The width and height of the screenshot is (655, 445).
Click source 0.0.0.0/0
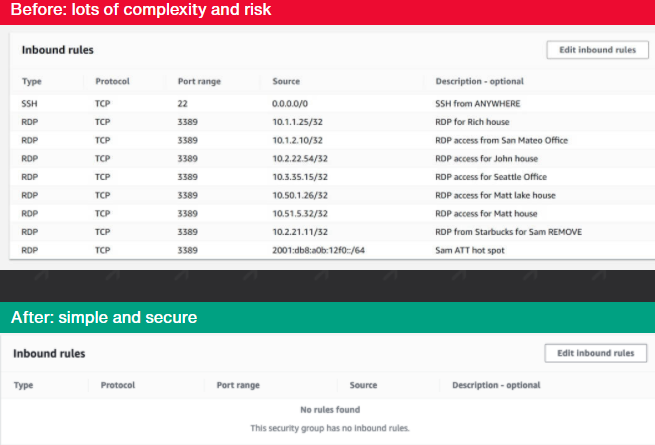290,104
